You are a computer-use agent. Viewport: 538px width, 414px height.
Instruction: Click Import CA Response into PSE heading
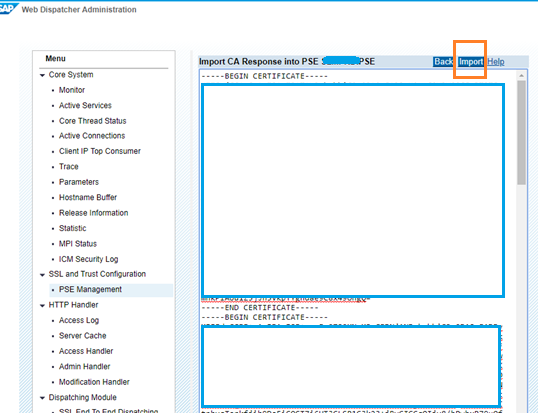pyautogui.click(x=287, y=62)
